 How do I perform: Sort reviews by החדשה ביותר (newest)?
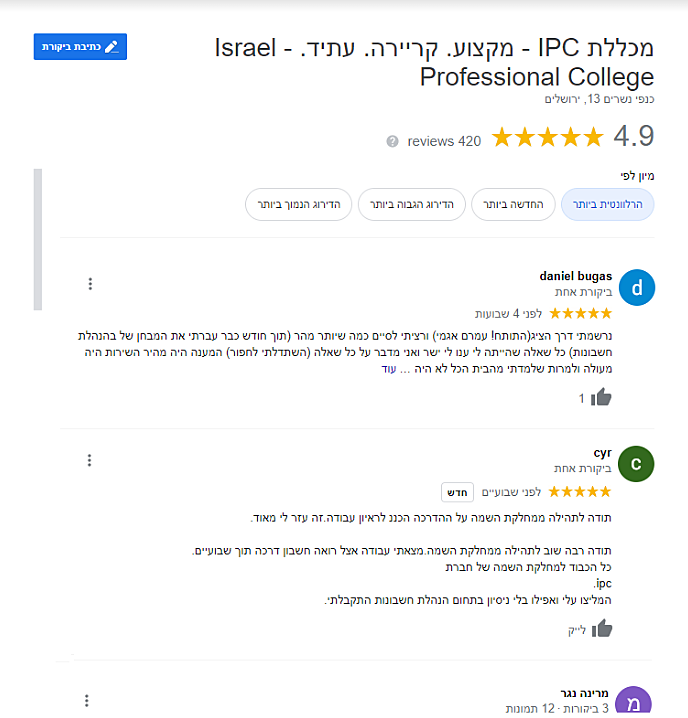[510, 204]
